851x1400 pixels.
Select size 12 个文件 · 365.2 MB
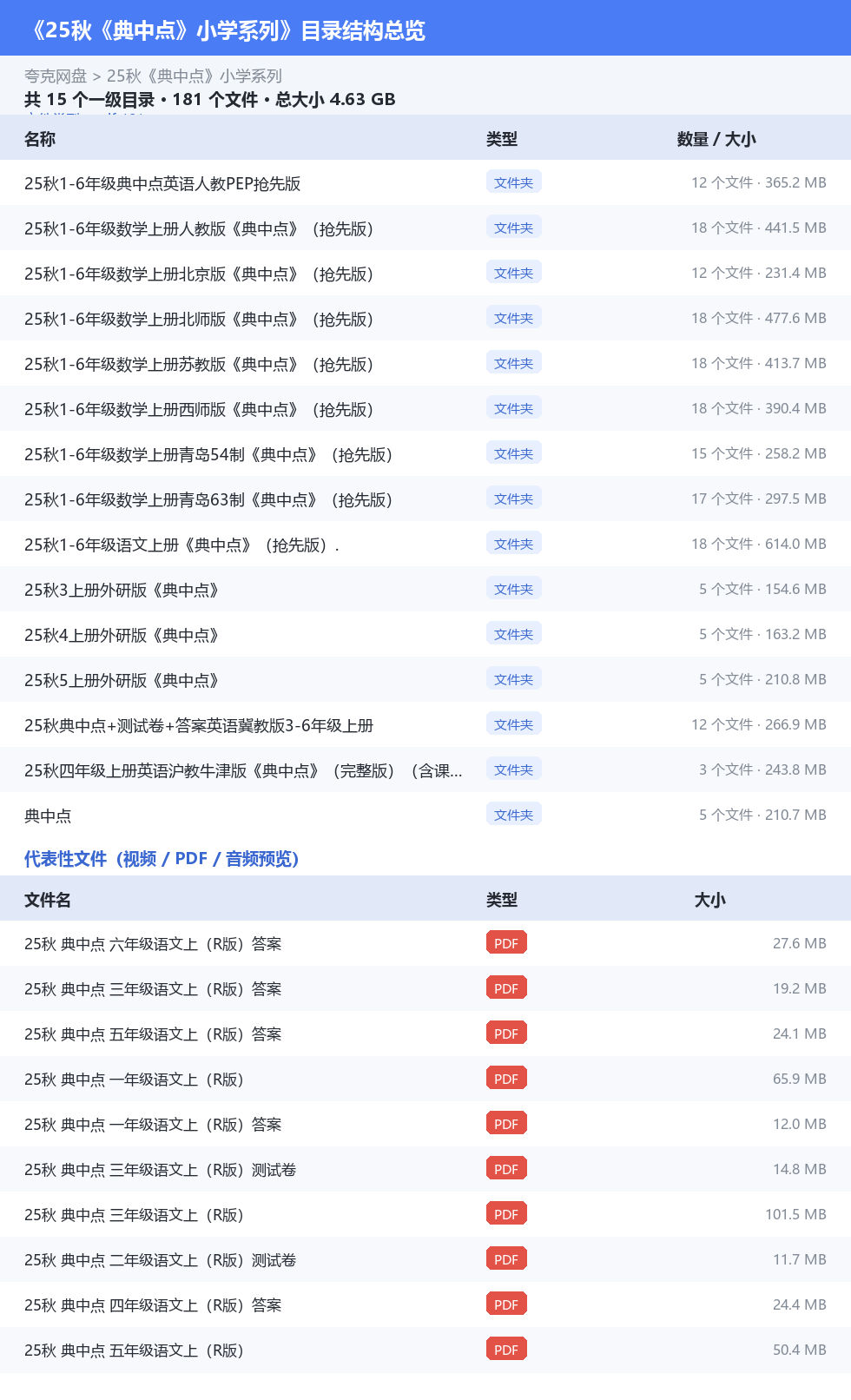coord(758,182)
